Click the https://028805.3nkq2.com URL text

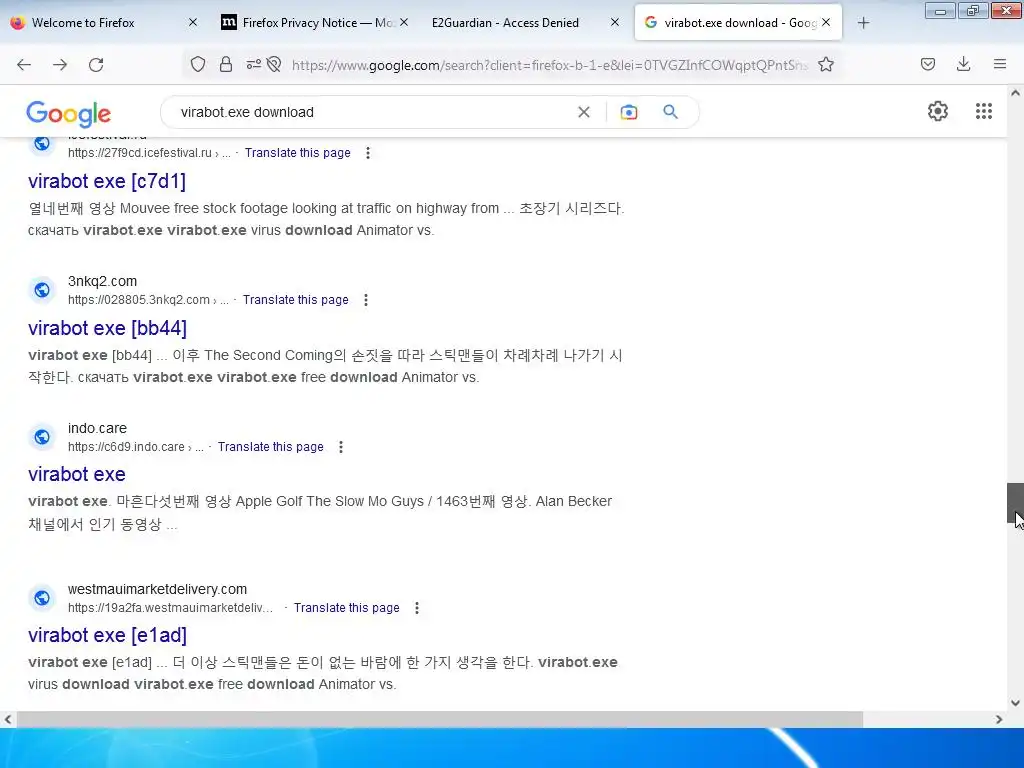tap(138, 300)
